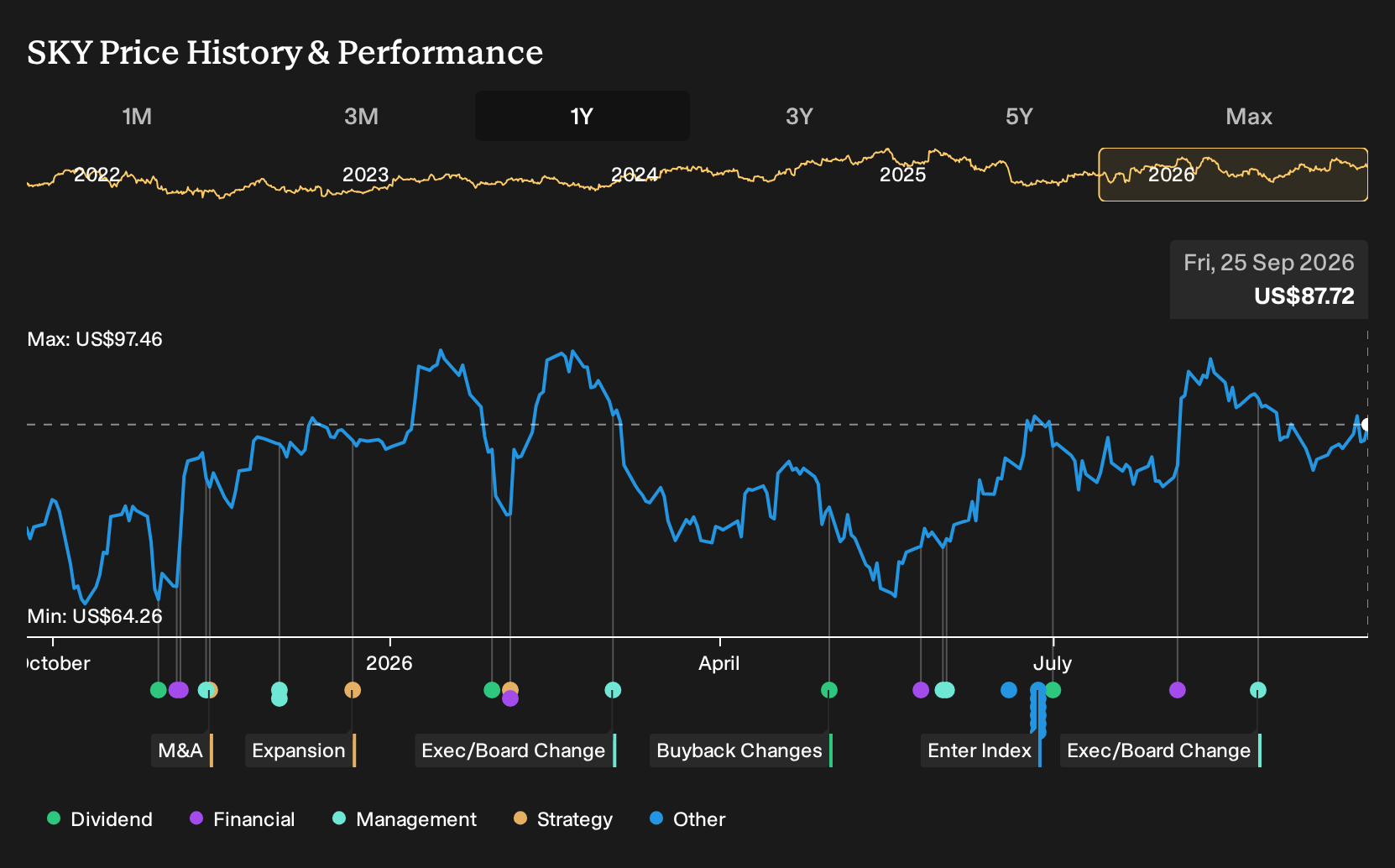Show the Max price history
The image size is (1395, 868).
tap(1249, 116)
